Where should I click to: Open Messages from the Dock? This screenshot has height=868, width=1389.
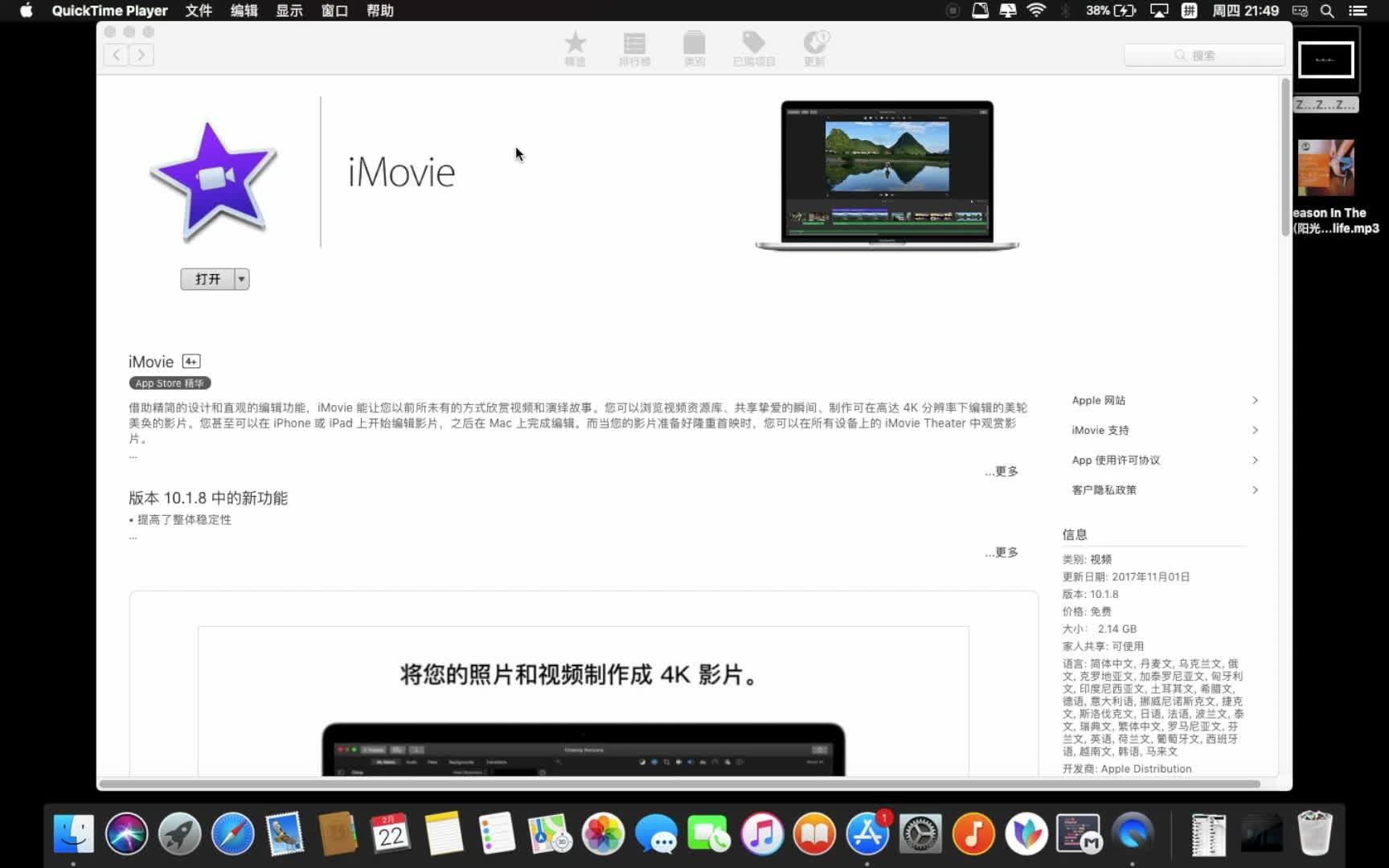click(x=656, y=833)
